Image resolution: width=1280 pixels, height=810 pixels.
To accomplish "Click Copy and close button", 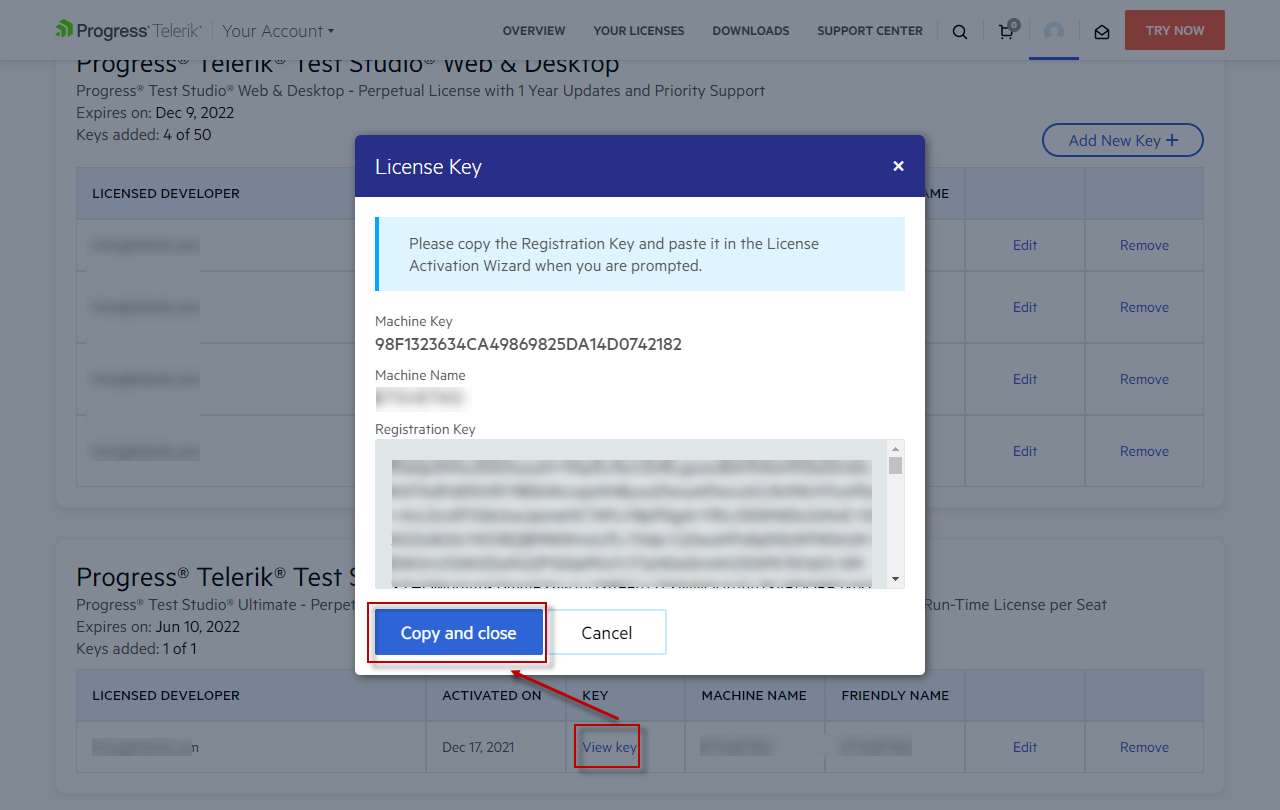I will pyautogui.click(x=459, y=633).
